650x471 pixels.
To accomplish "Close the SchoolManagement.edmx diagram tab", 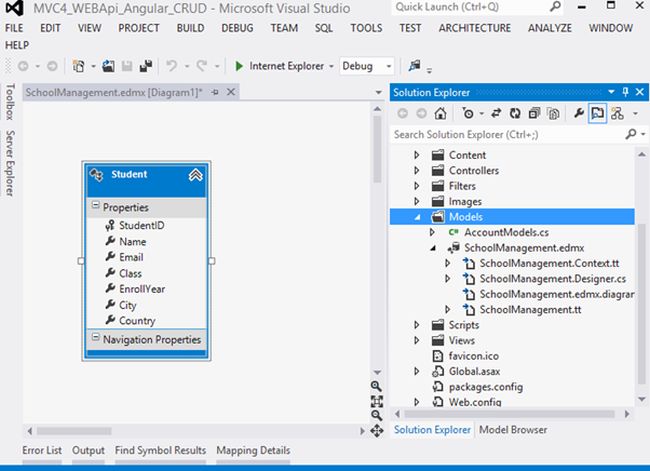I will click(x=230, y=92).
